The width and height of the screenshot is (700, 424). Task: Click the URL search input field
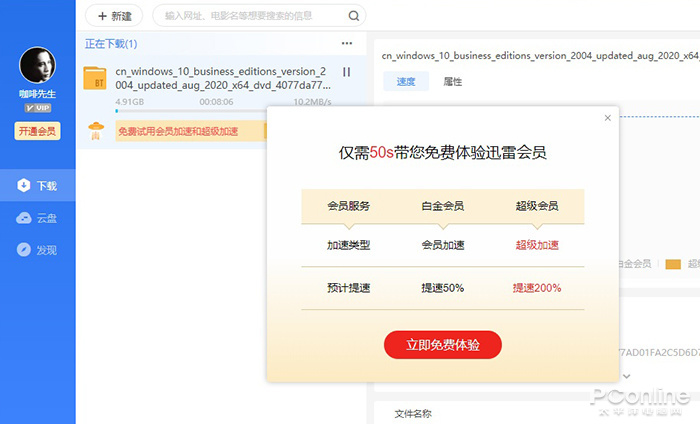coord(250,16)
